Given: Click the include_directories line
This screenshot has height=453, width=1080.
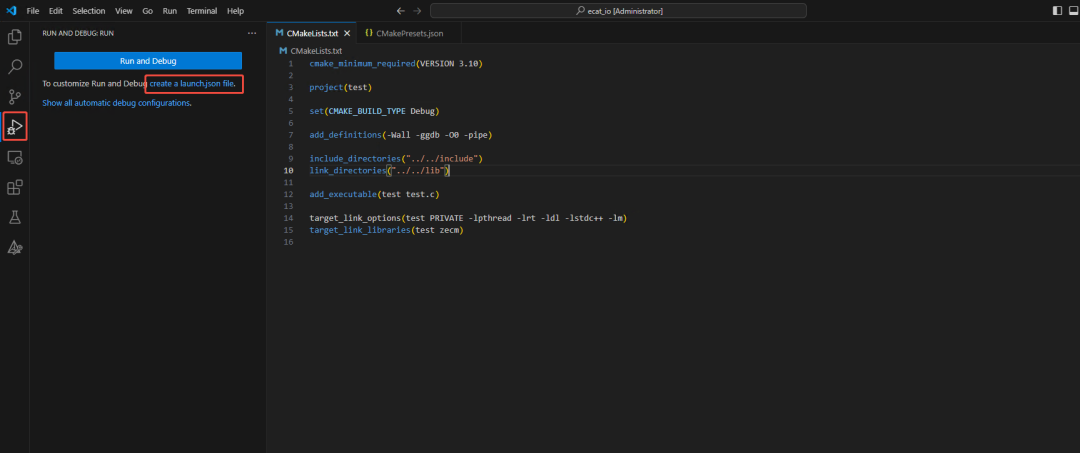Looking at the screenshot, I should click(x=396, y=158).
